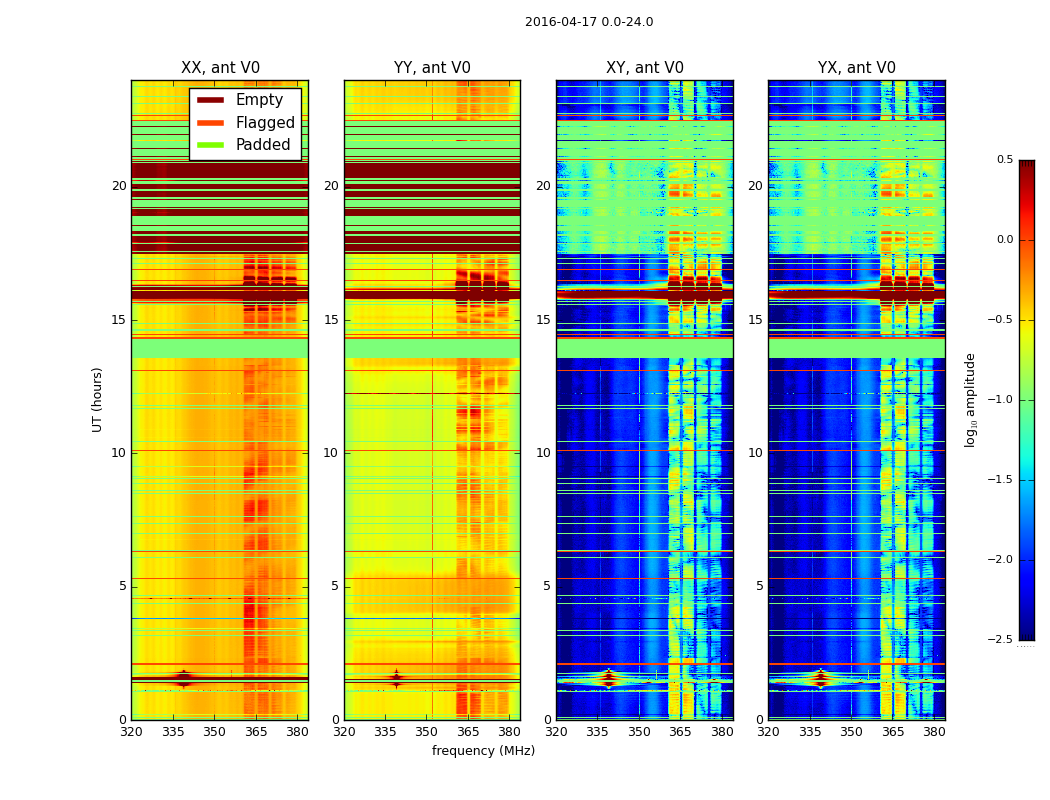The image size is (1050, 800).
Task: Click the date title 2016-04-17 0.0-24.0
Action: [589, 21]
